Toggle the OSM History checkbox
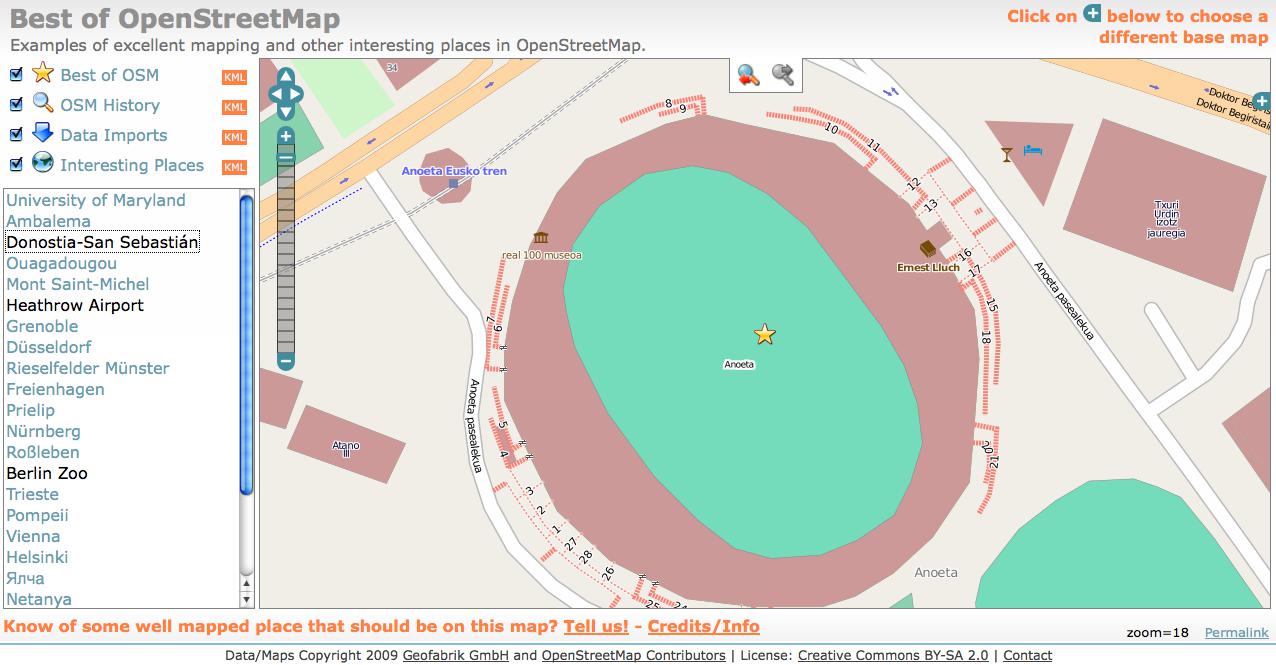Image resolution: width=1276 pixels, height=665 pixels. (15, 105)
